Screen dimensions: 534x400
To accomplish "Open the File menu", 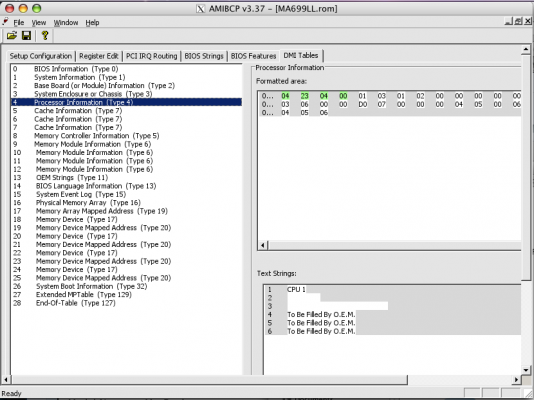I will tap(19, 23).
